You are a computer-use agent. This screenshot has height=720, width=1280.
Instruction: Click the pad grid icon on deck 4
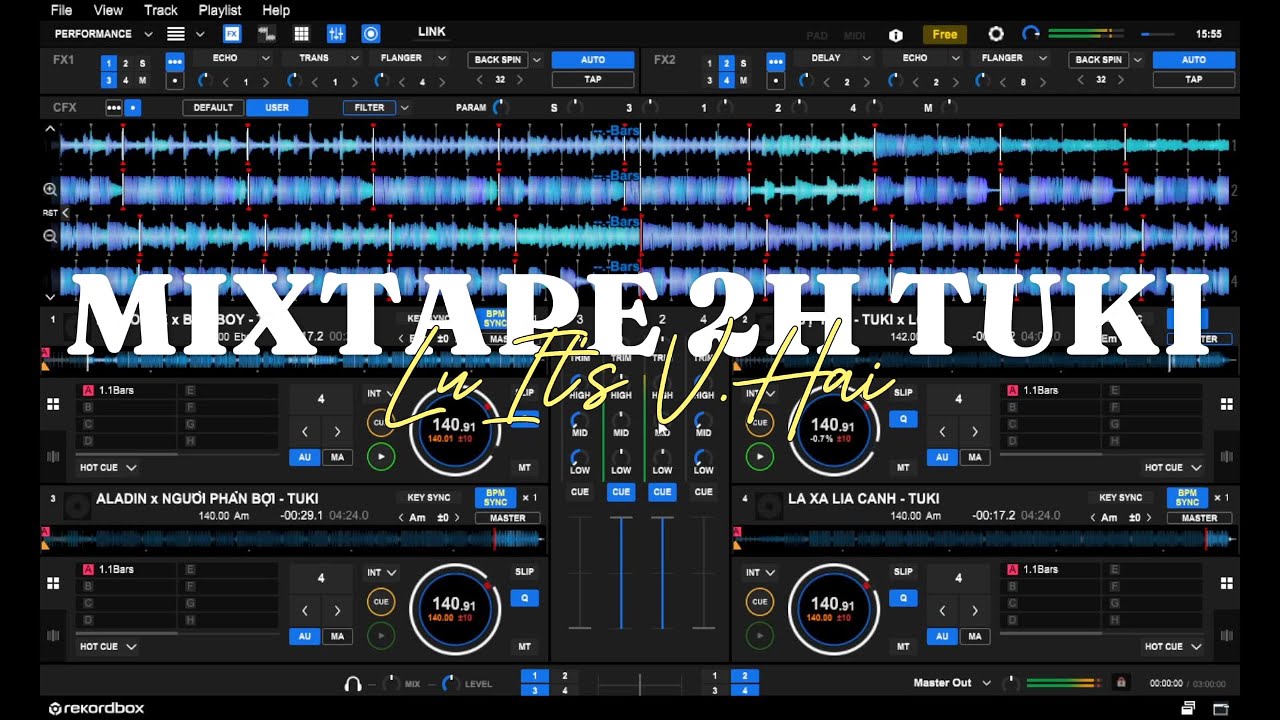pyautogui.click(x=1226, y=583)
